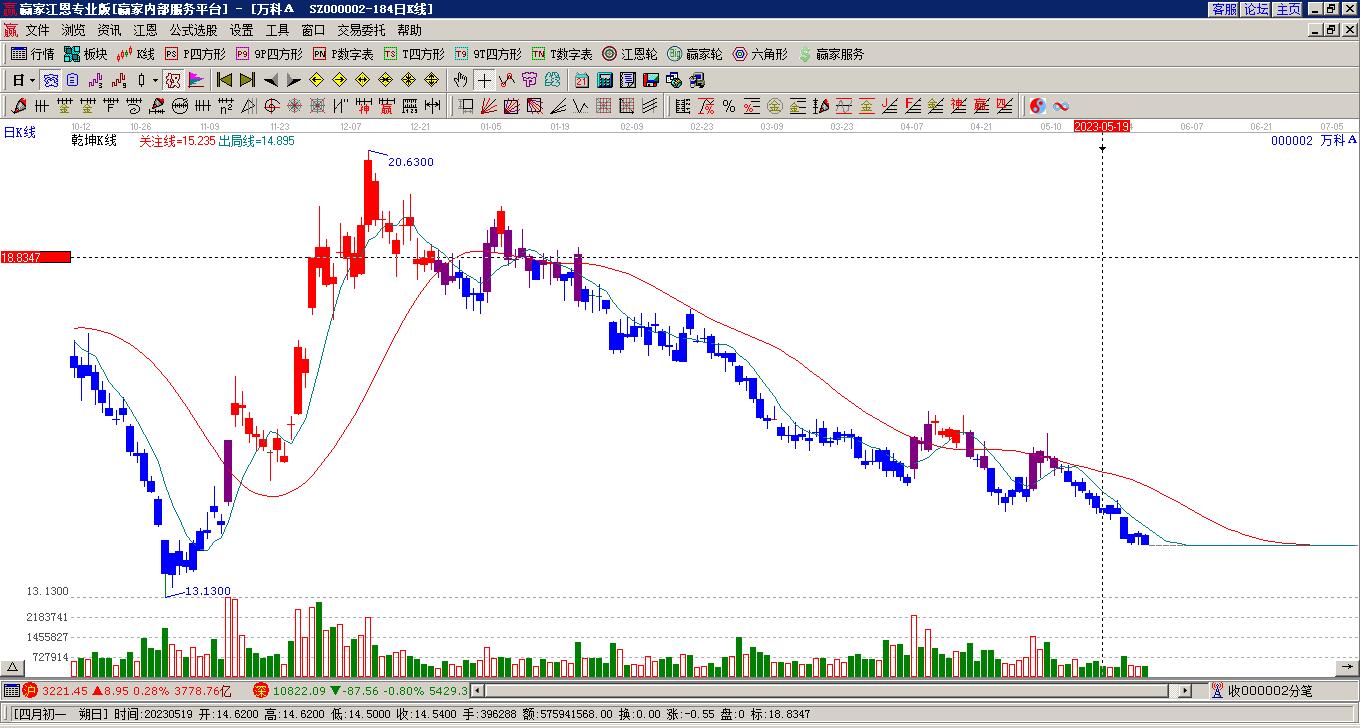The height and width of the screenshot is (728, 1360).
Task: Select the red 赢 line tool
Action: click(386, 106)
